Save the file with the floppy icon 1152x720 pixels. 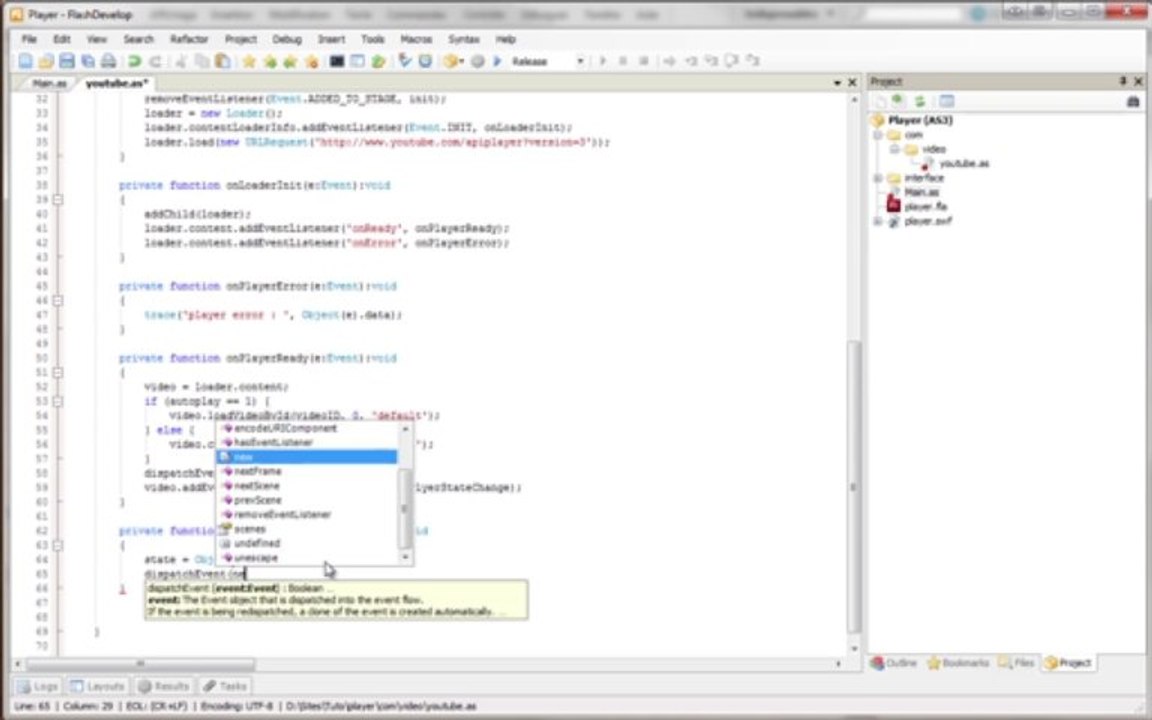tap(67, 61)
